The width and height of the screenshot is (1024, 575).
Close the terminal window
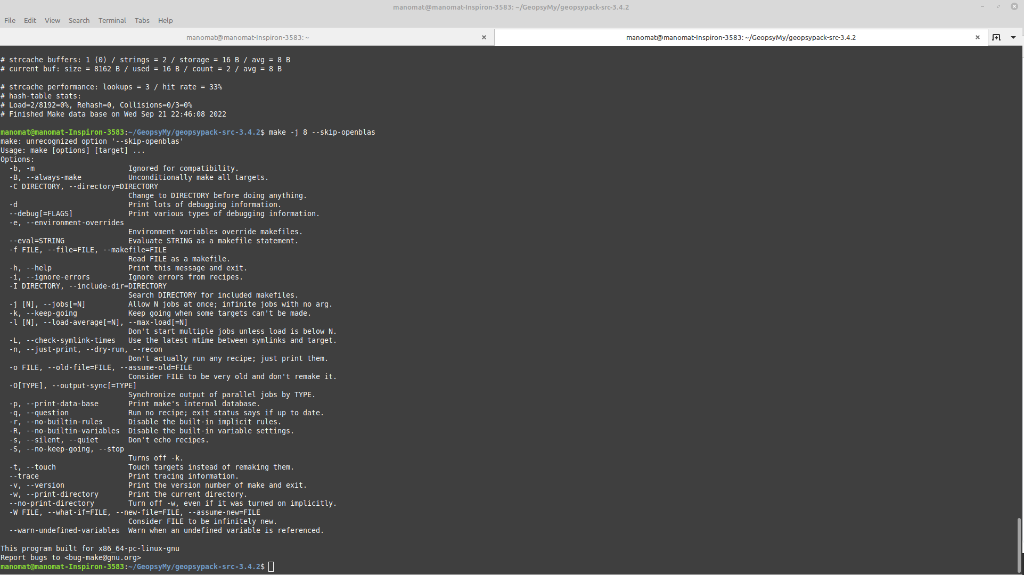1013,6
